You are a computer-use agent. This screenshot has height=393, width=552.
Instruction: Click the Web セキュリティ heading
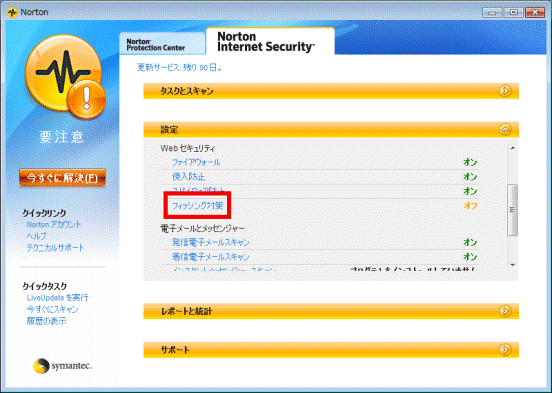[188, 148]
